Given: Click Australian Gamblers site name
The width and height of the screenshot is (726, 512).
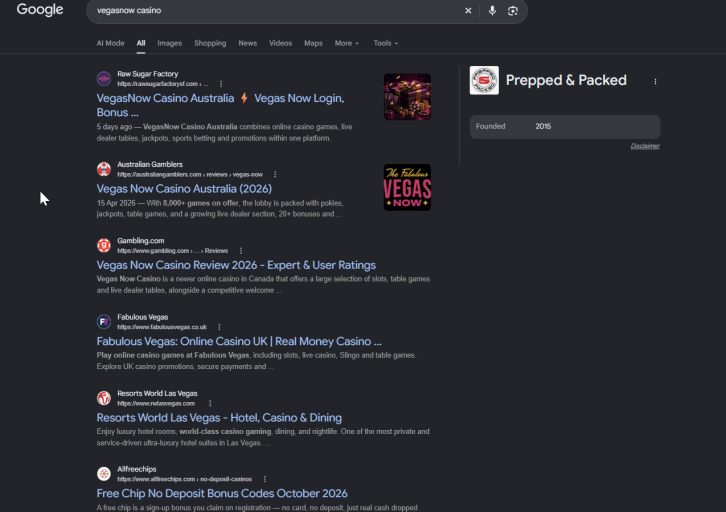Looking at the screenshot, I should (150, 164).
